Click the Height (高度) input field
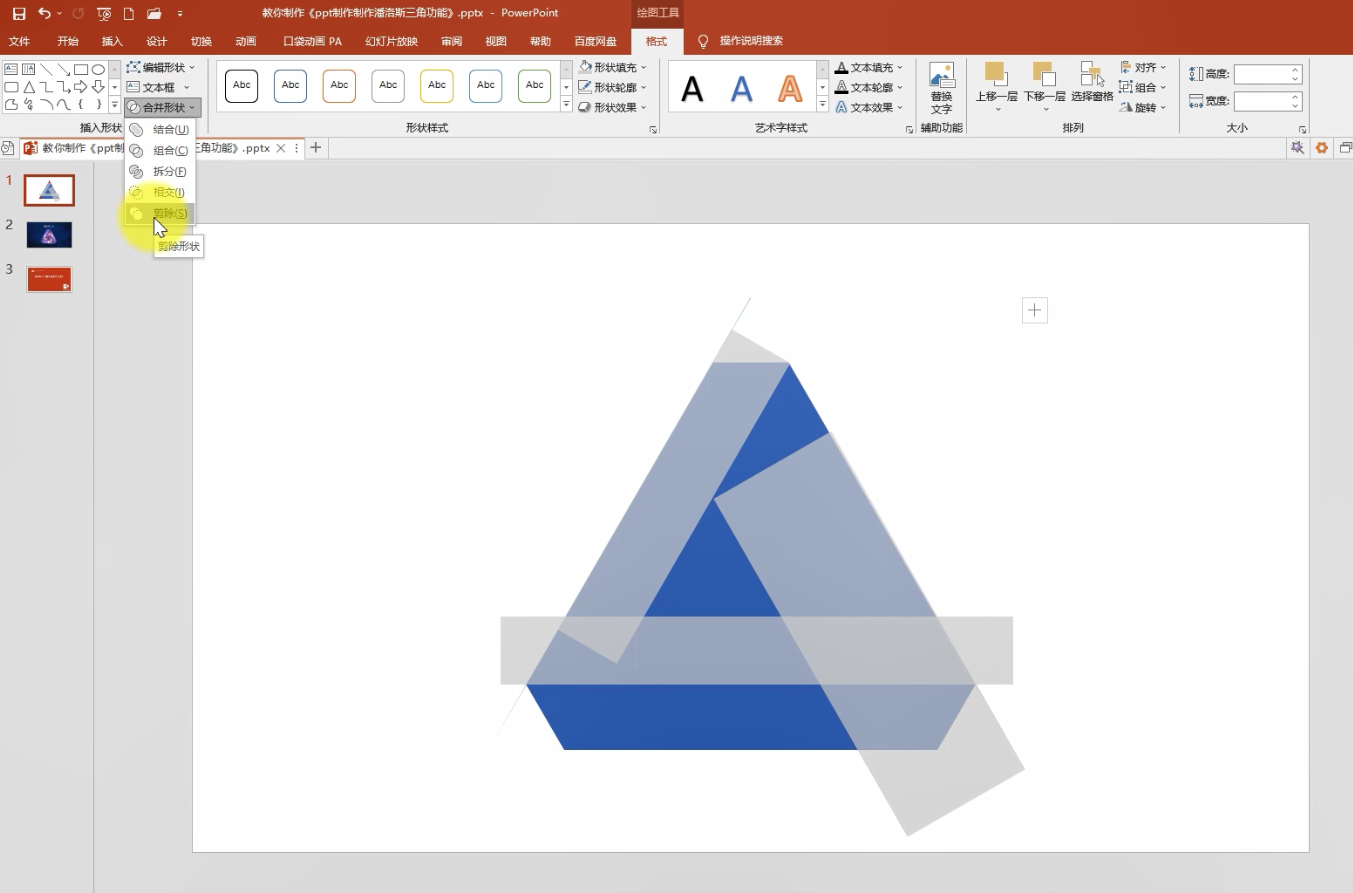Screen dimensions: 1353x893 [1268, 74]
